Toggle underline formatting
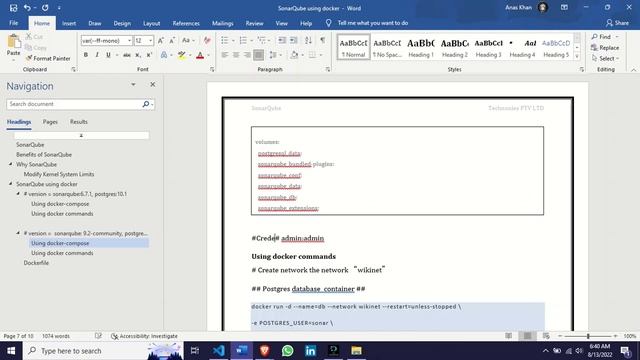 [x=108, y=55]
